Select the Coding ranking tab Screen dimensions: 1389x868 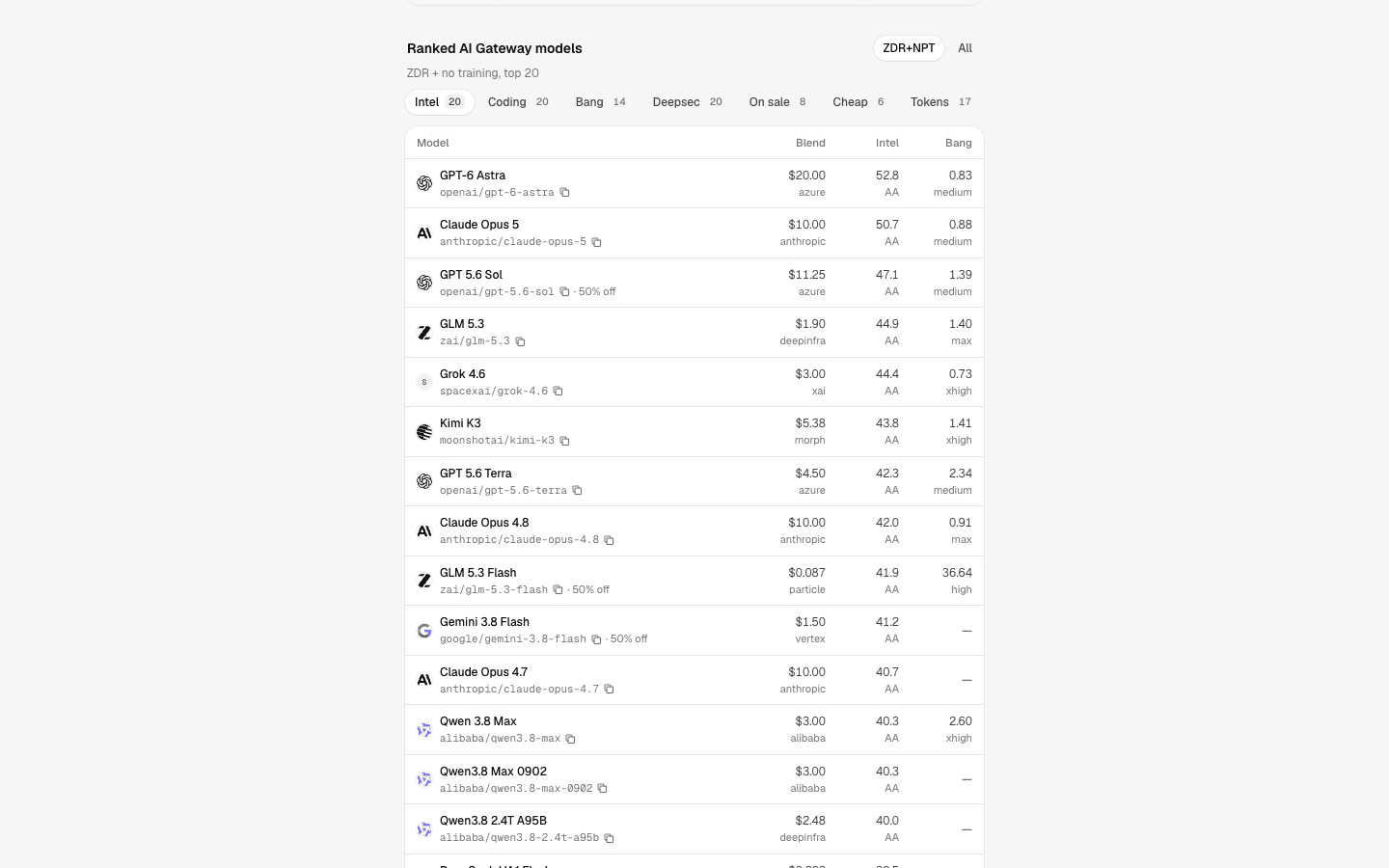518,102
